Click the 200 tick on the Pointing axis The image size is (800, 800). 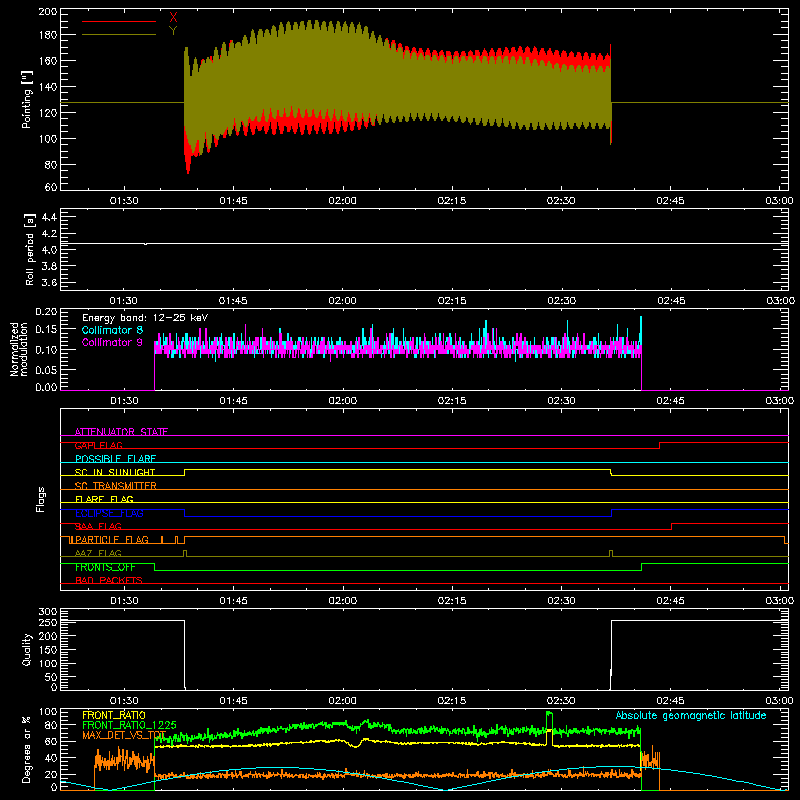pos(48,11)
